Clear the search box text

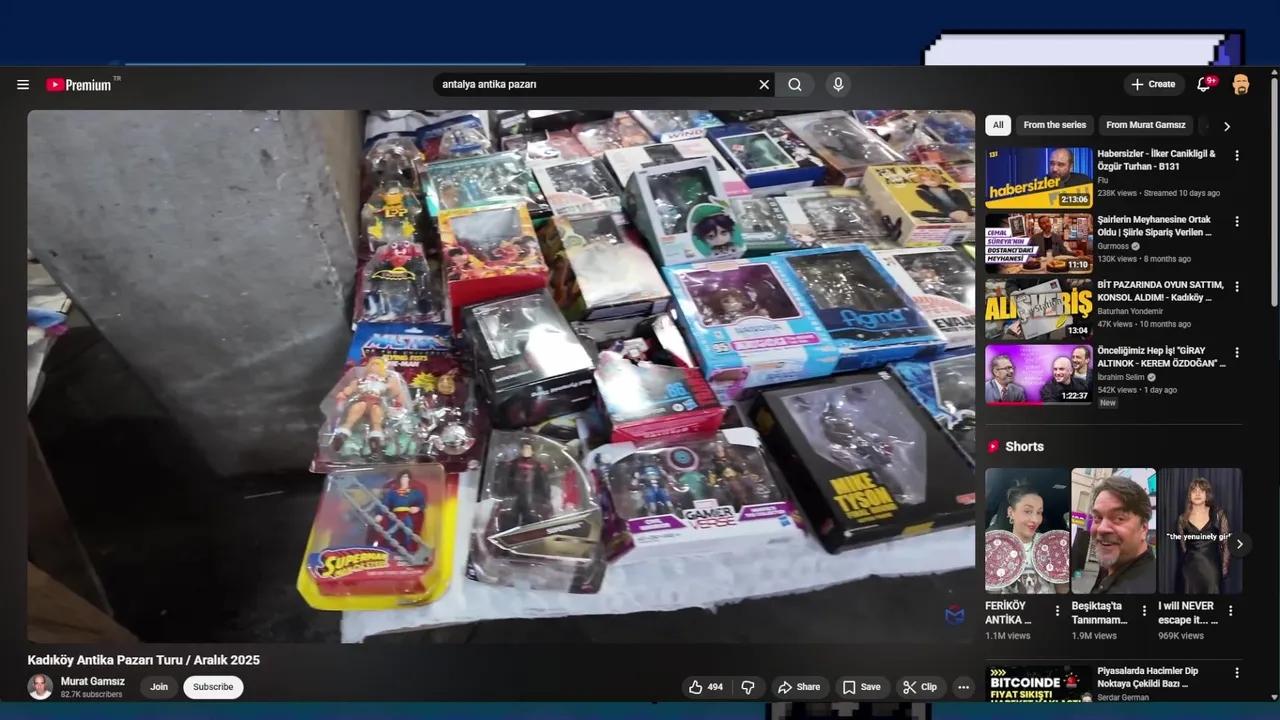point(764,85)
